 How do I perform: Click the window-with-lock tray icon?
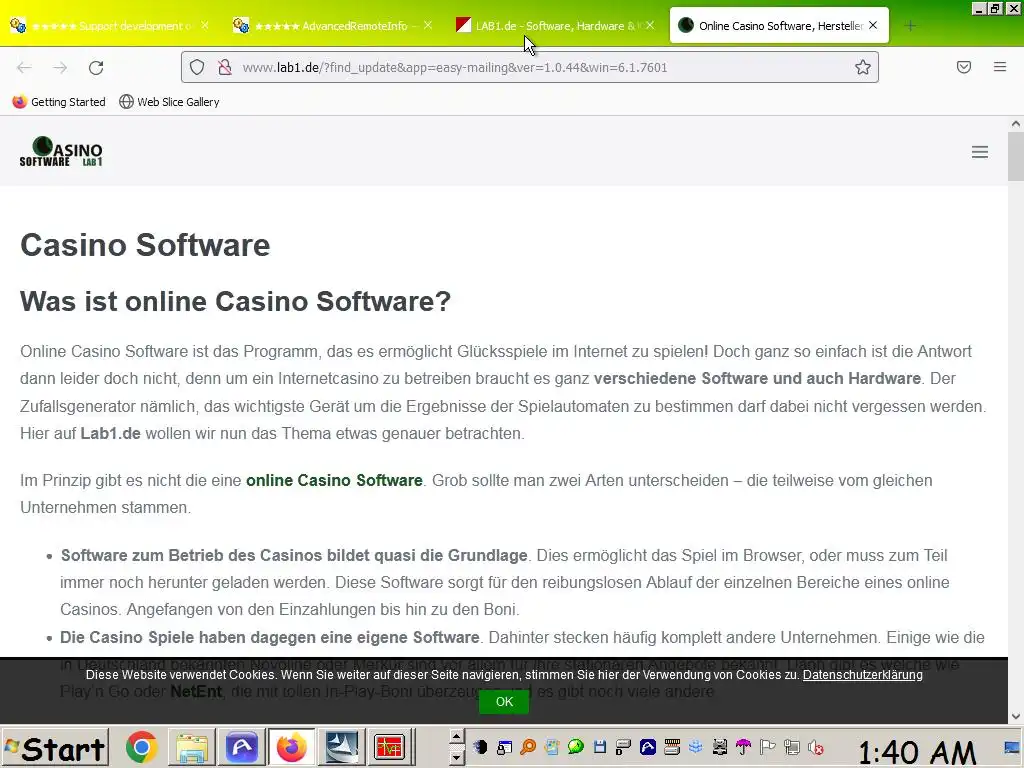[504, 747]
